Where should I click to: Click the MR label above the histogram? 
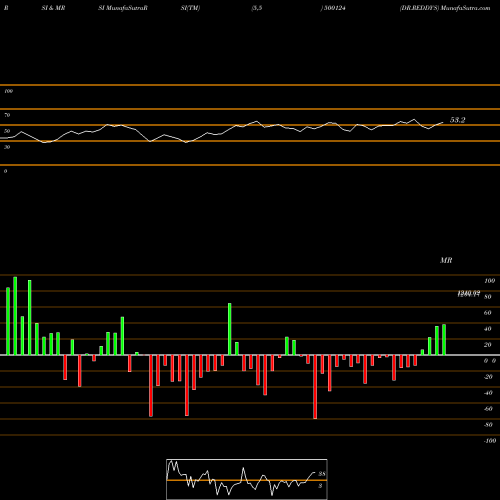(x=446, y=260)
